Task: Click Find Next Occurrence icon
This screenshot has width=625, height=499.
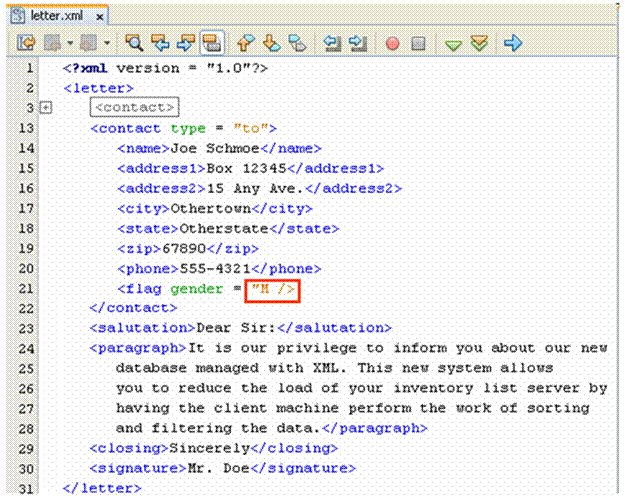Action: pos(186,43)
